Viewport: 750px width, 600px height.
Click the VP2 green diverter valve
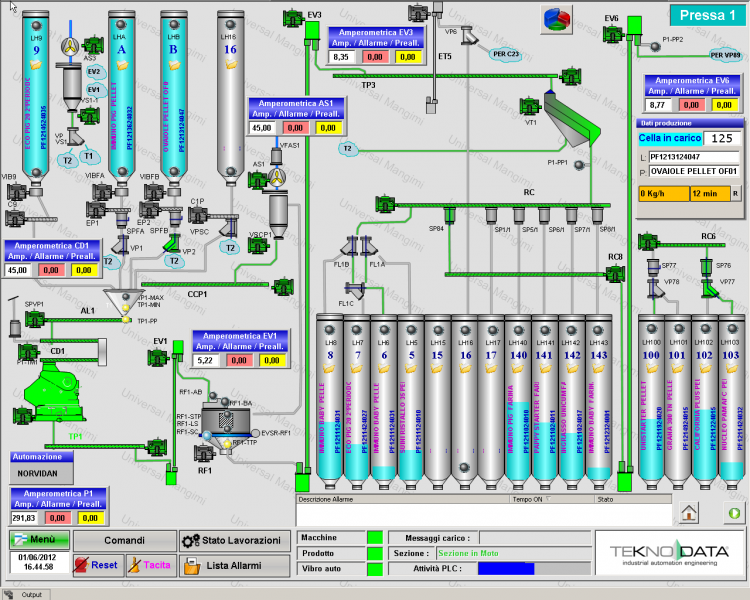click(172, 244)
